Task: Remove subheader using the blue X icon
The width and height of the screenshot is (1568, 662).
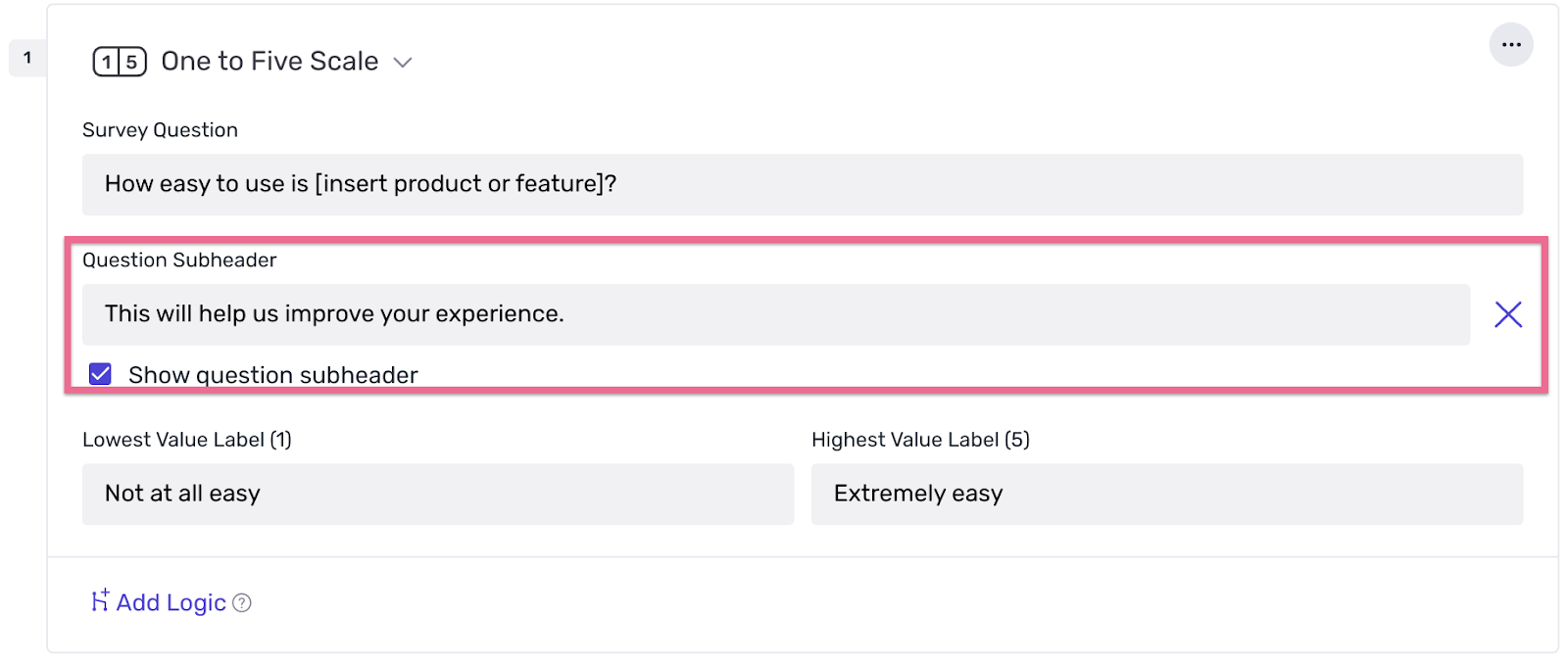Action: coord(1507,314)
